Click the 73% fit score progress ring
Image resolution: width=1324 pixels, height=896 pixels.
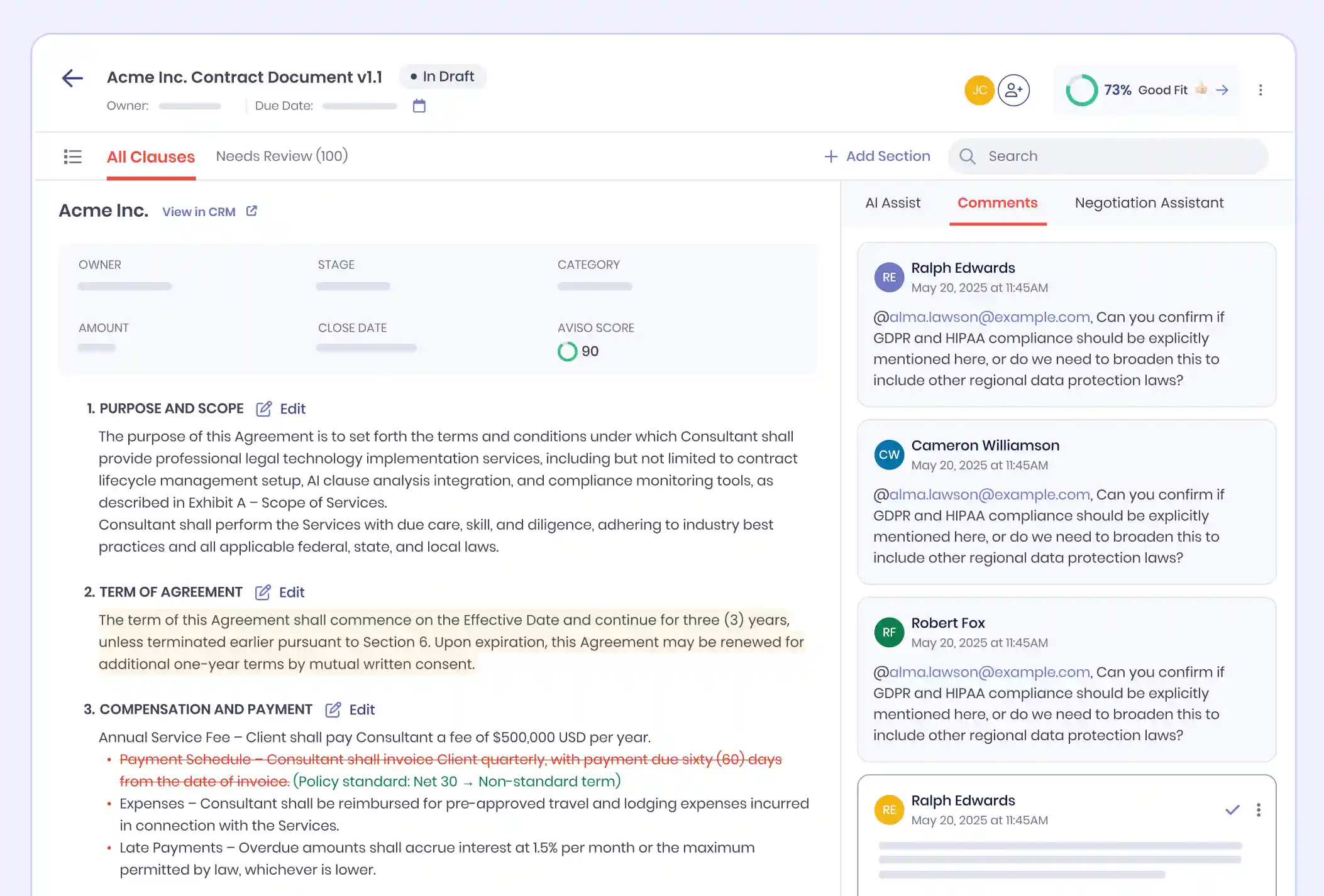click(1081, 90)
